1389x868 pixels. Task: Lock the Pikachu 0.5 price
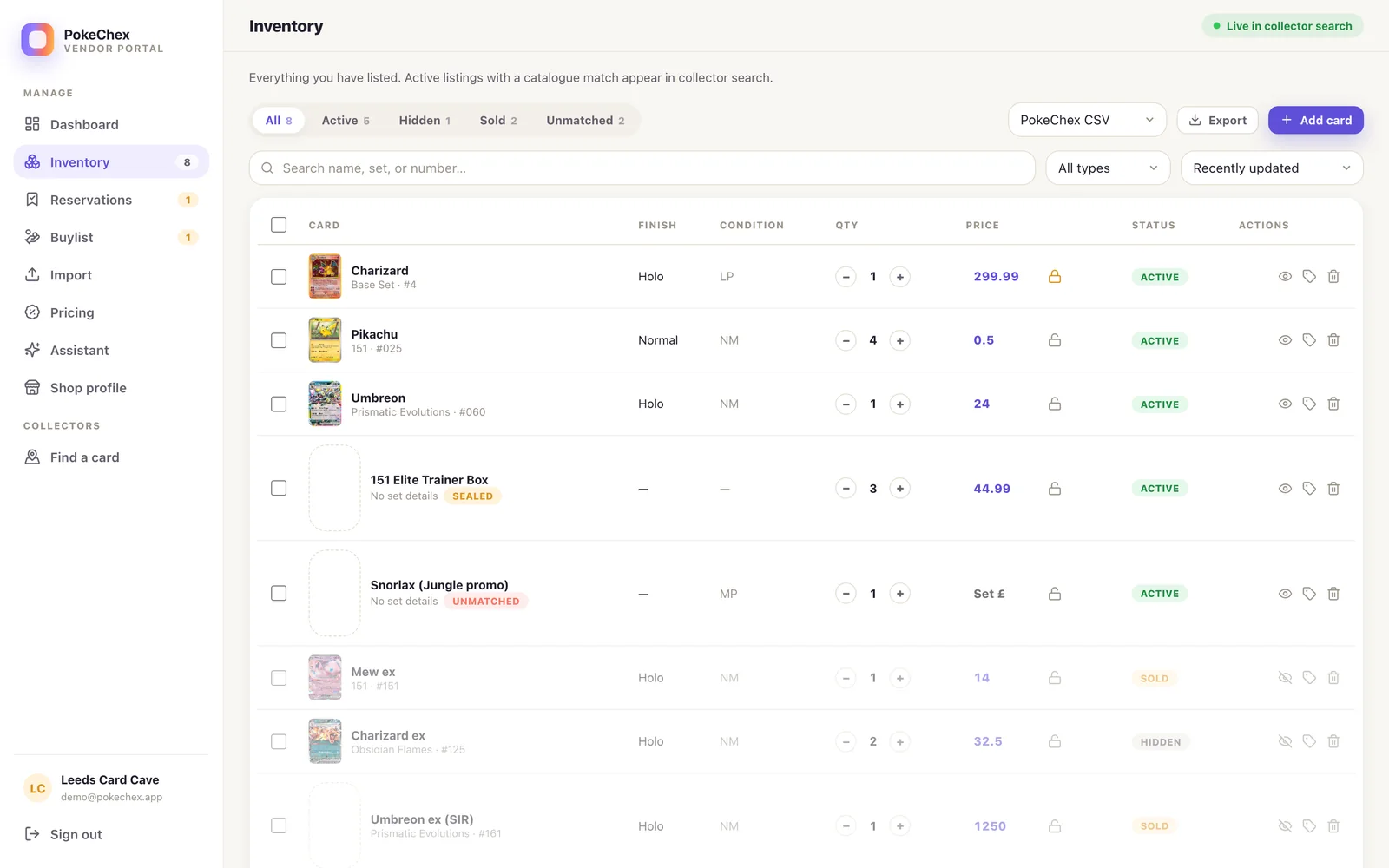point(1055,340)
